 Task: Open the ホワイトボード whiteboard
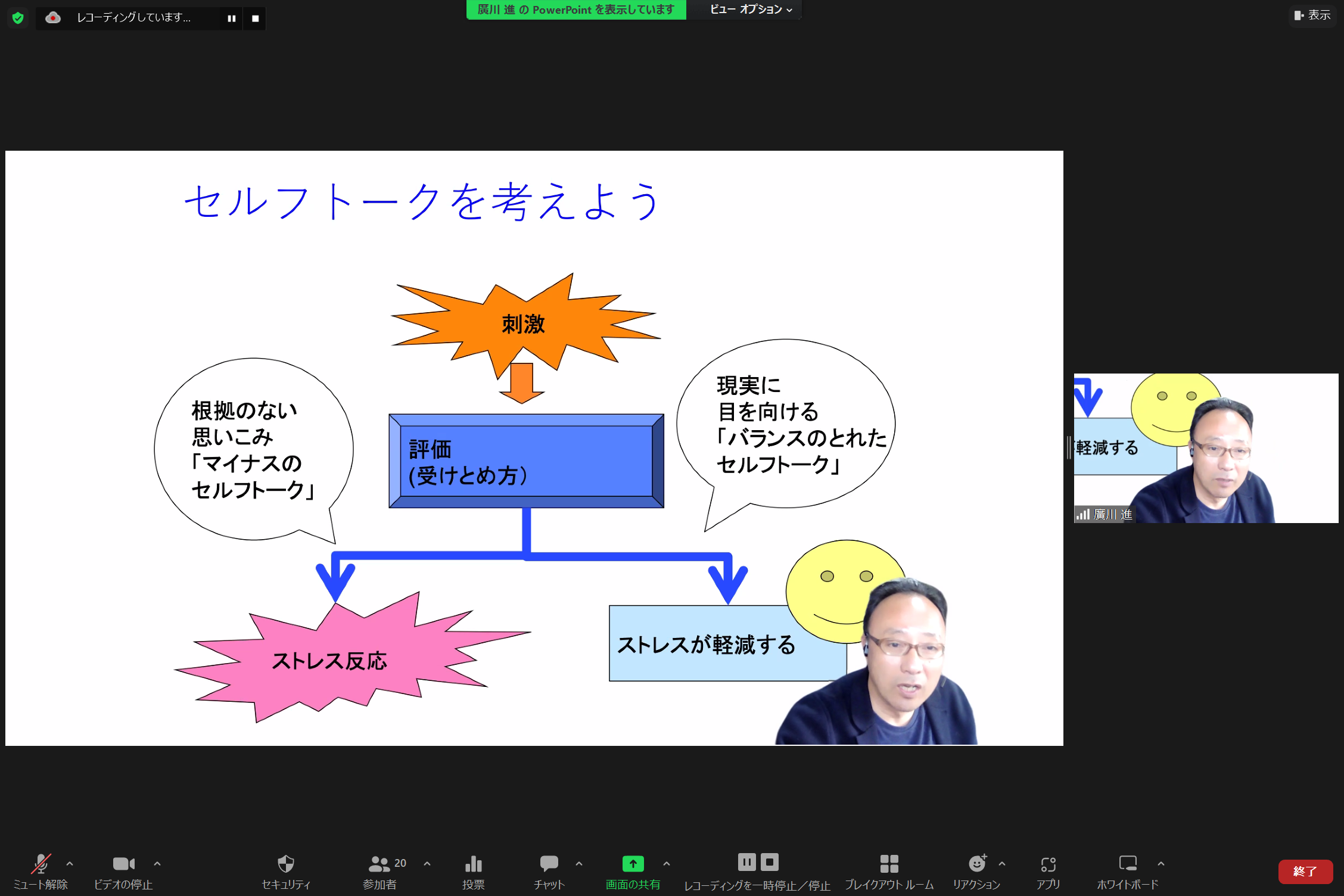1128,871
